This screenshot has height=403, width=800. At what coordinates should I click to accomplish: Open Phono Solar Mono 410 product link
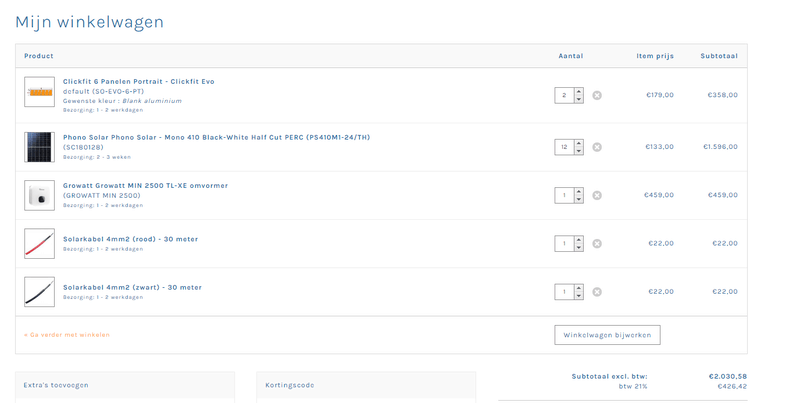point(216,137)
